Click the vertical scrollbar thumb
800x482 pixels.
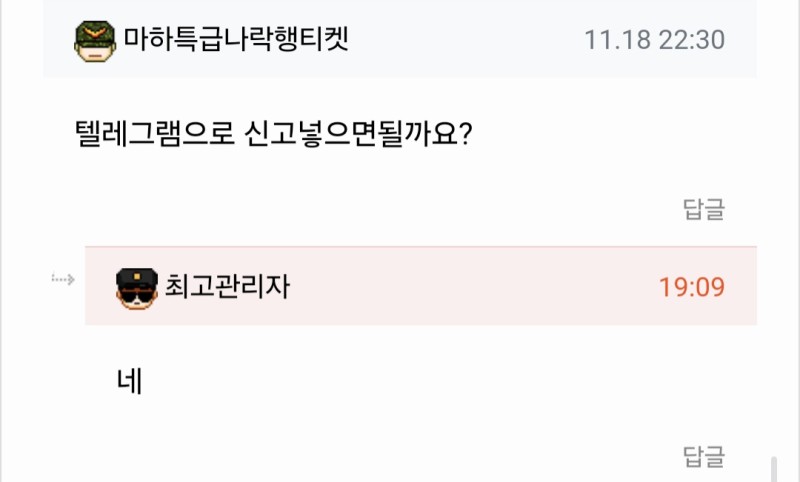(x=773, y=469)
